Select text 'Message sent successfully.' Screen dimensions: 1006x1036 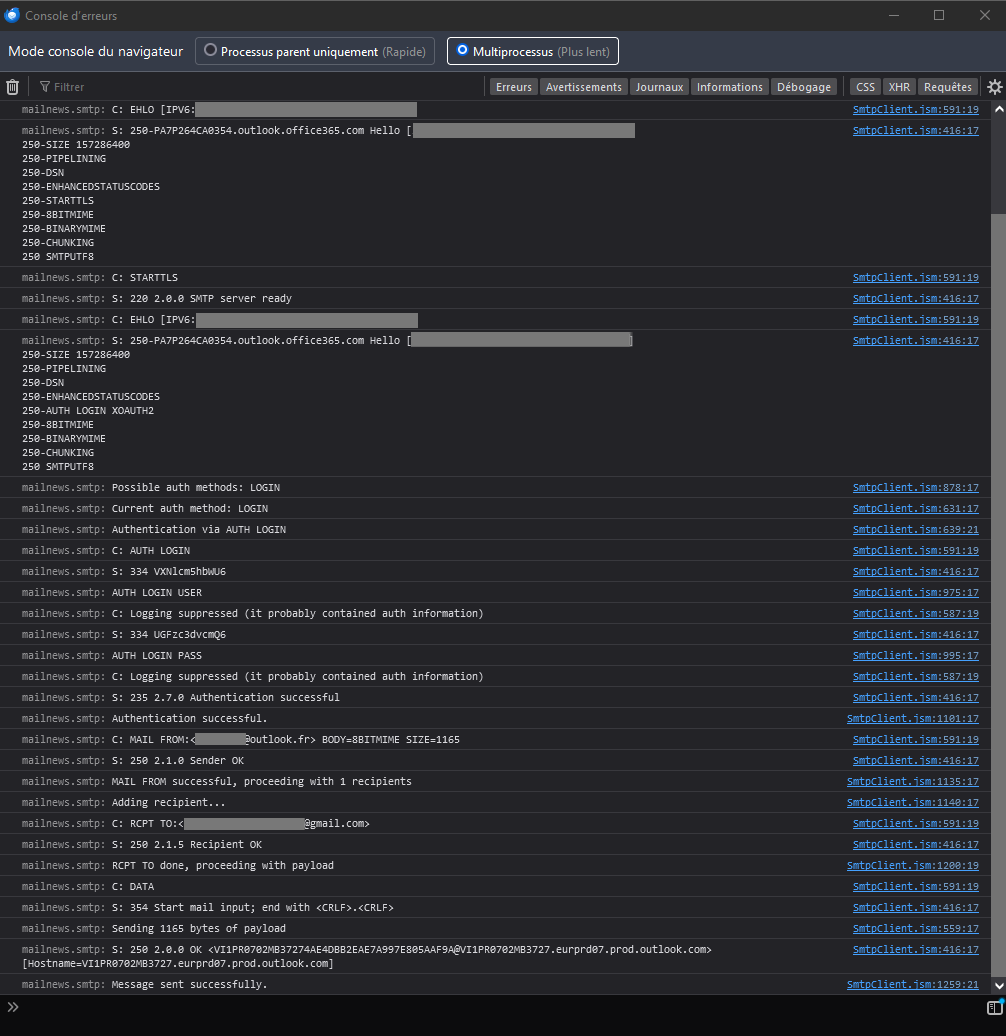click(x=190, y=984)
